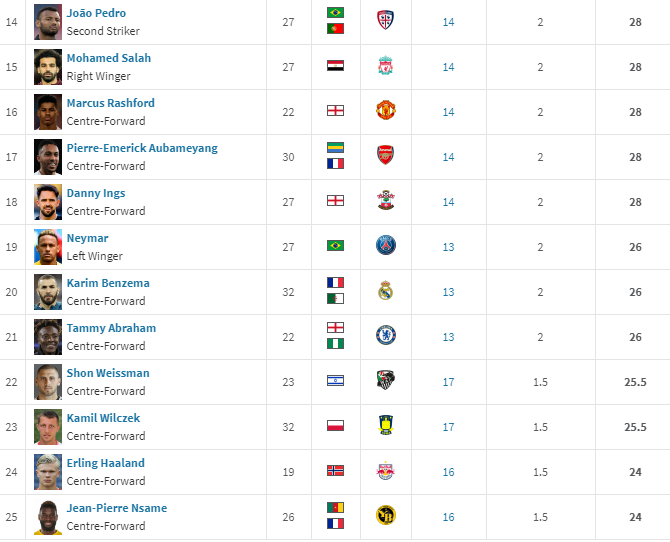
Task: Click Marcus Rashford's portrait thumbnail
Action: pos(48,112)
